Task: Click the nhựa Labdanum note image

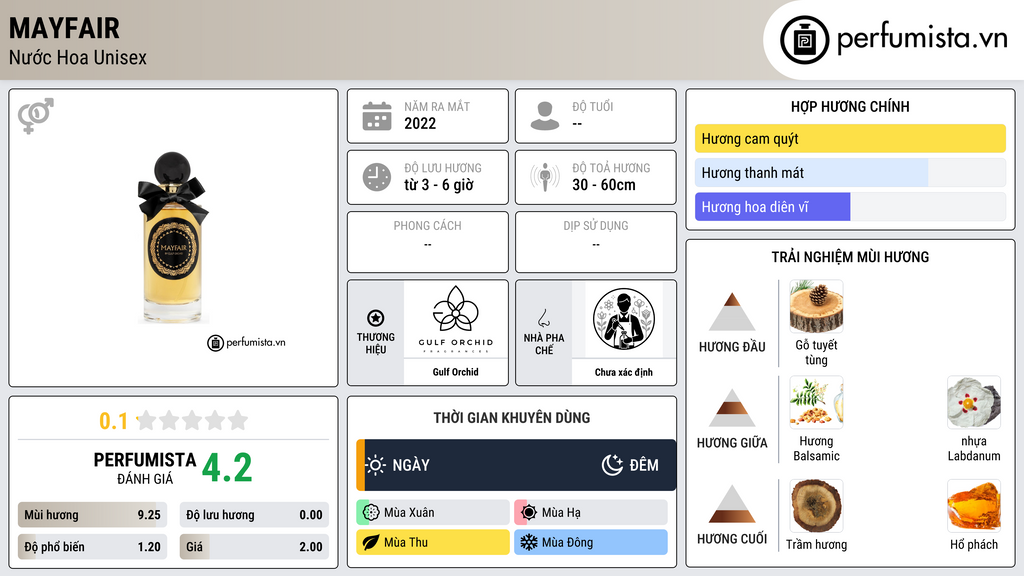Action: (x=974, y=402)
